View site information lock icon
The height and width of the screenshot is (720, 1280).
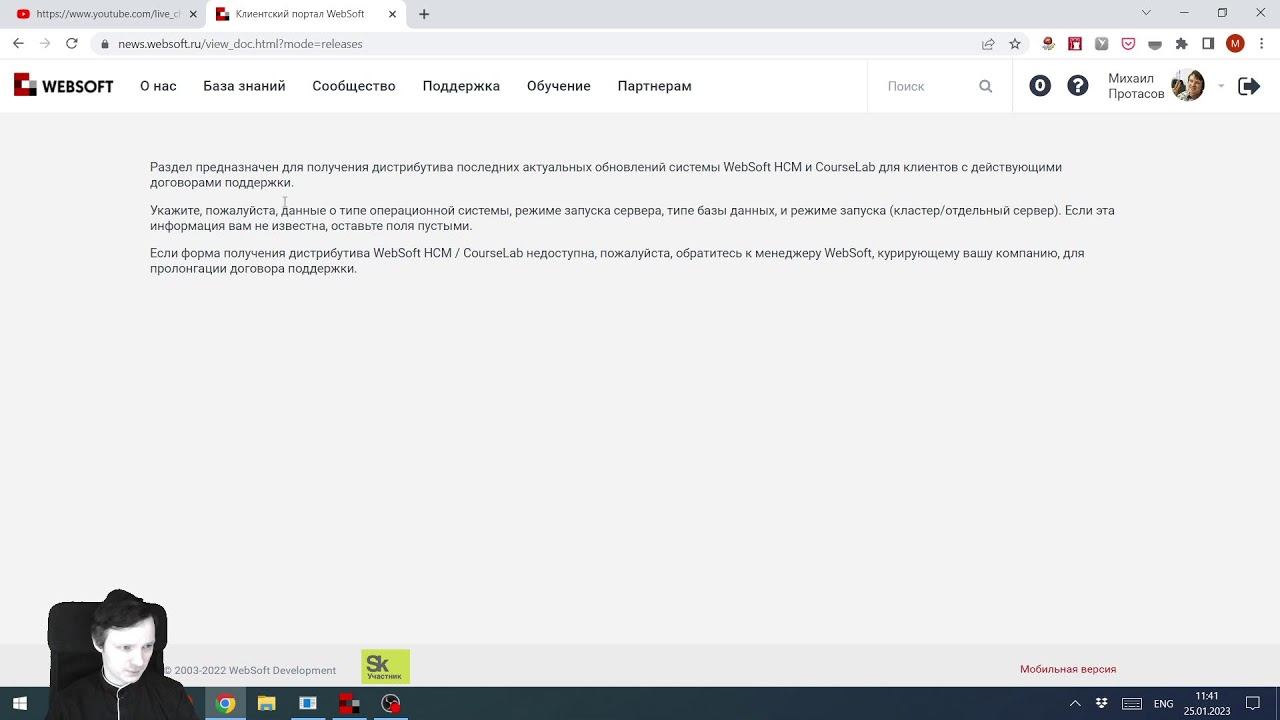point(104,44)
